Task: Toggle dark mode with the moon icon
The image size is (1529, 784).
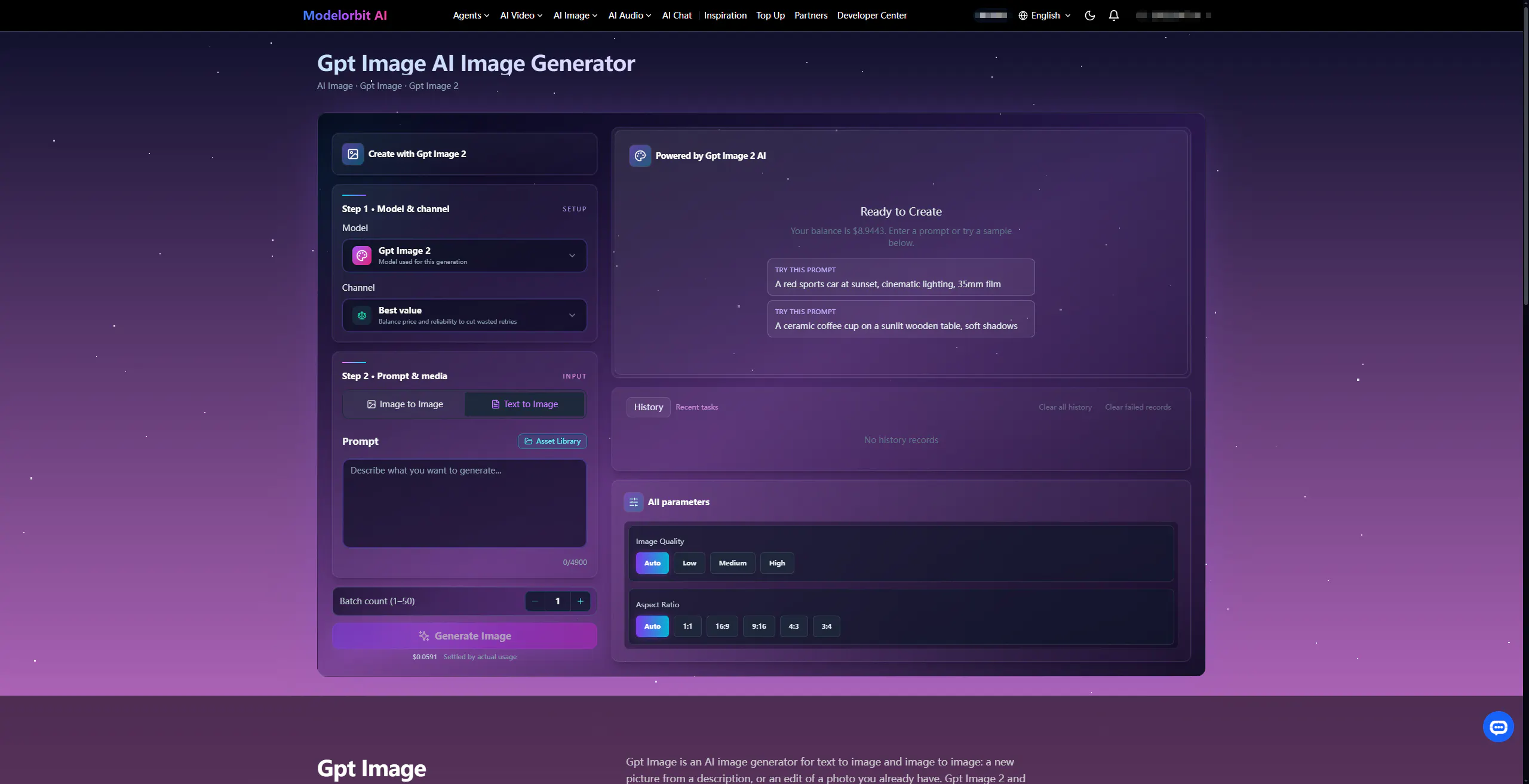Action: tap(1089, 16)
